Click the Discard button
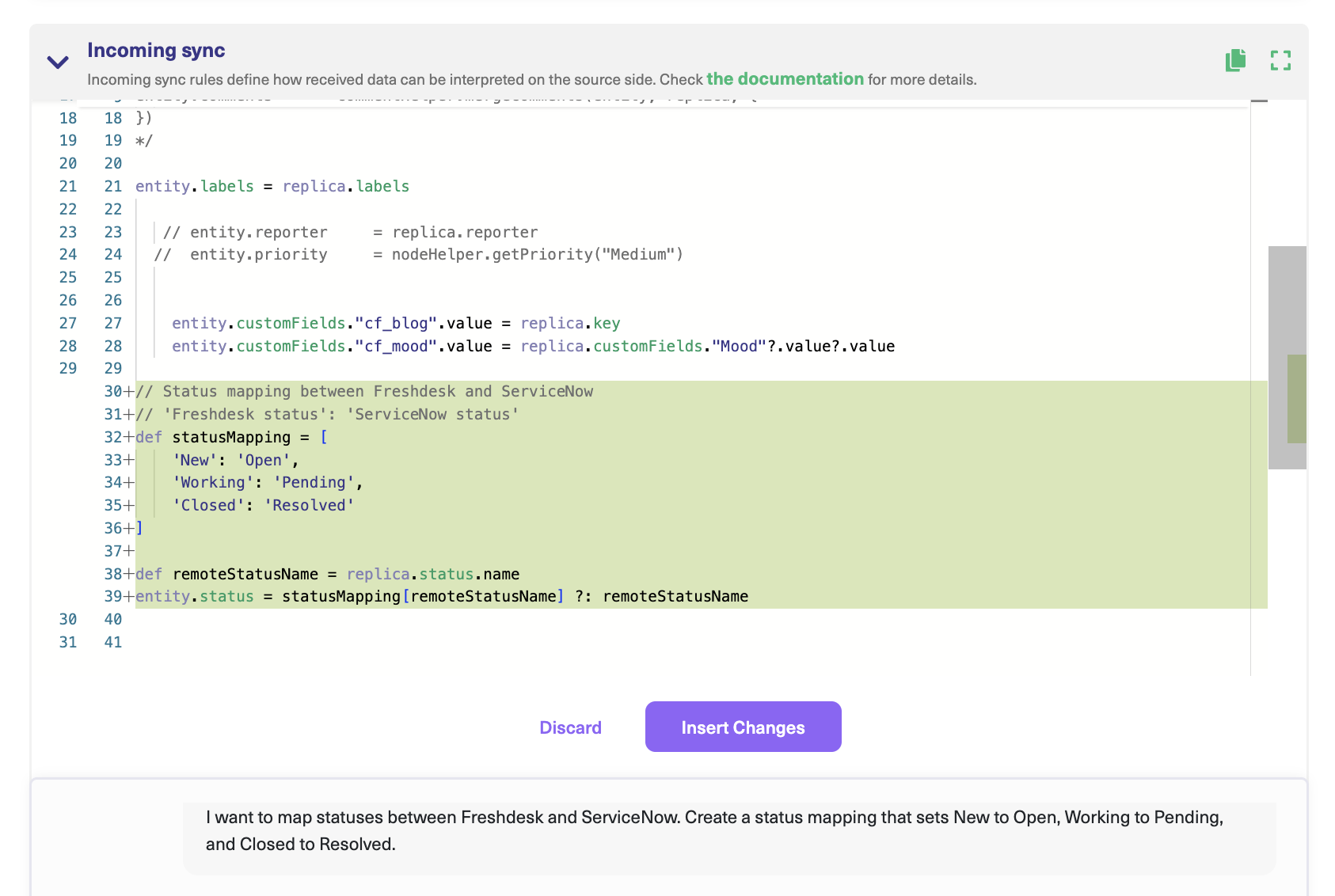This screenshot has height=896, width=1335. coord(570,727)
